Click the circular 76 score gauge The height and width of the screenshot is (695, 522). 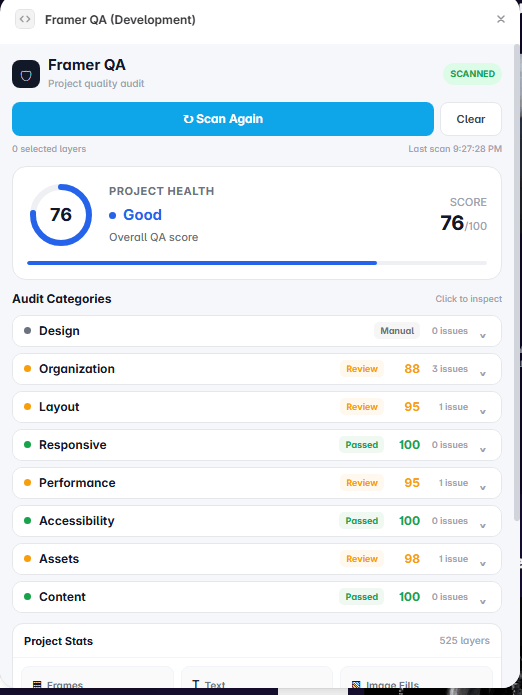(61, 215)
